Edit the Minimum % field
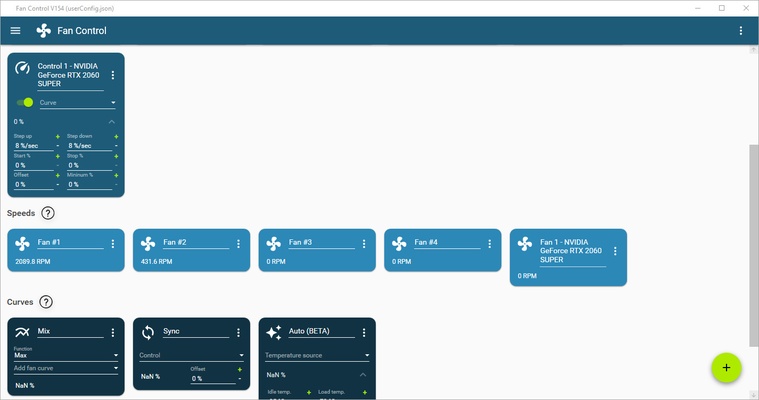The width and height of the screenshot is (759, 400). [90, 185]
